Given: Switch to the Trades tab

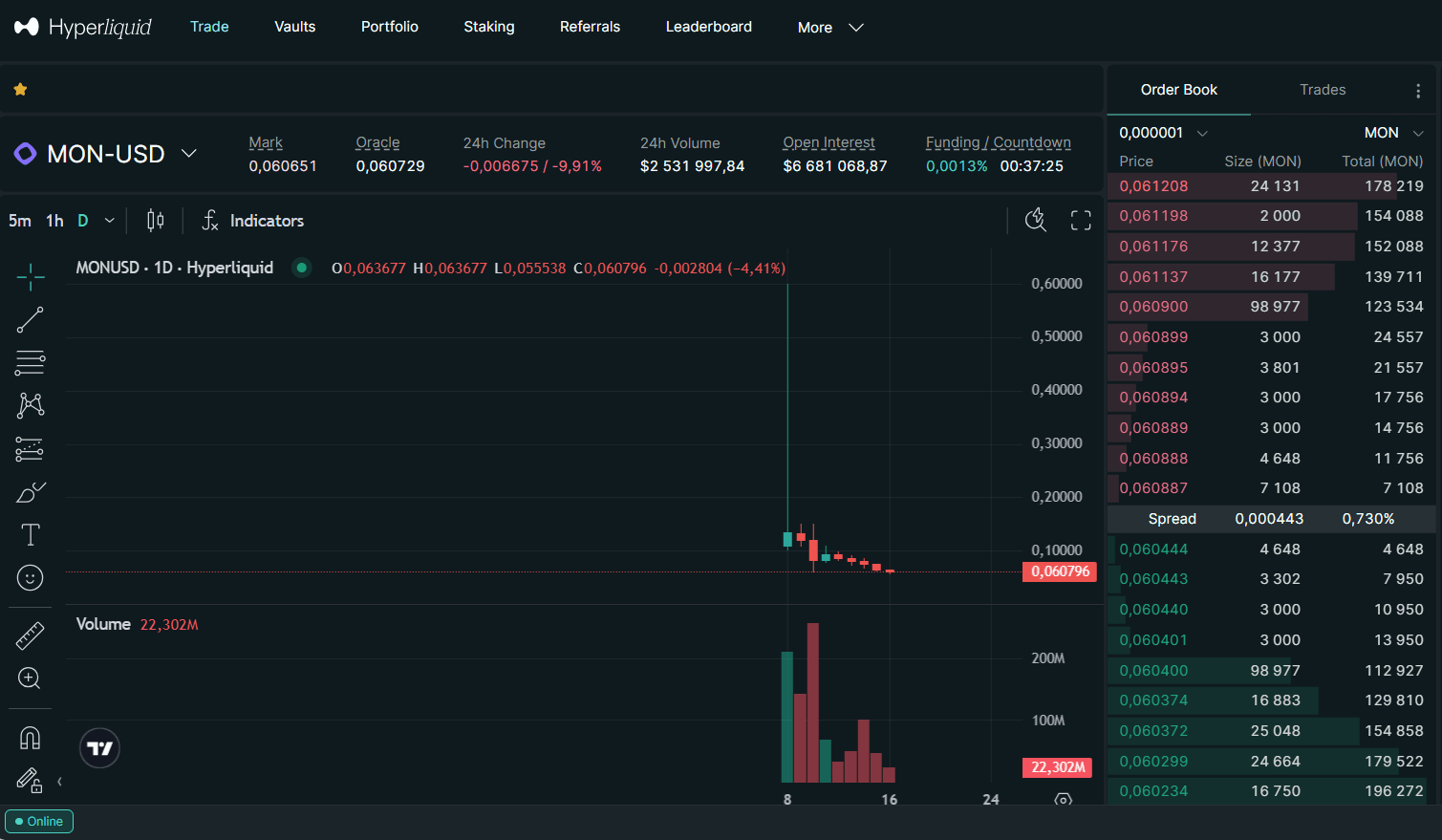Looking at the screenshot, I should (1323, 90).
